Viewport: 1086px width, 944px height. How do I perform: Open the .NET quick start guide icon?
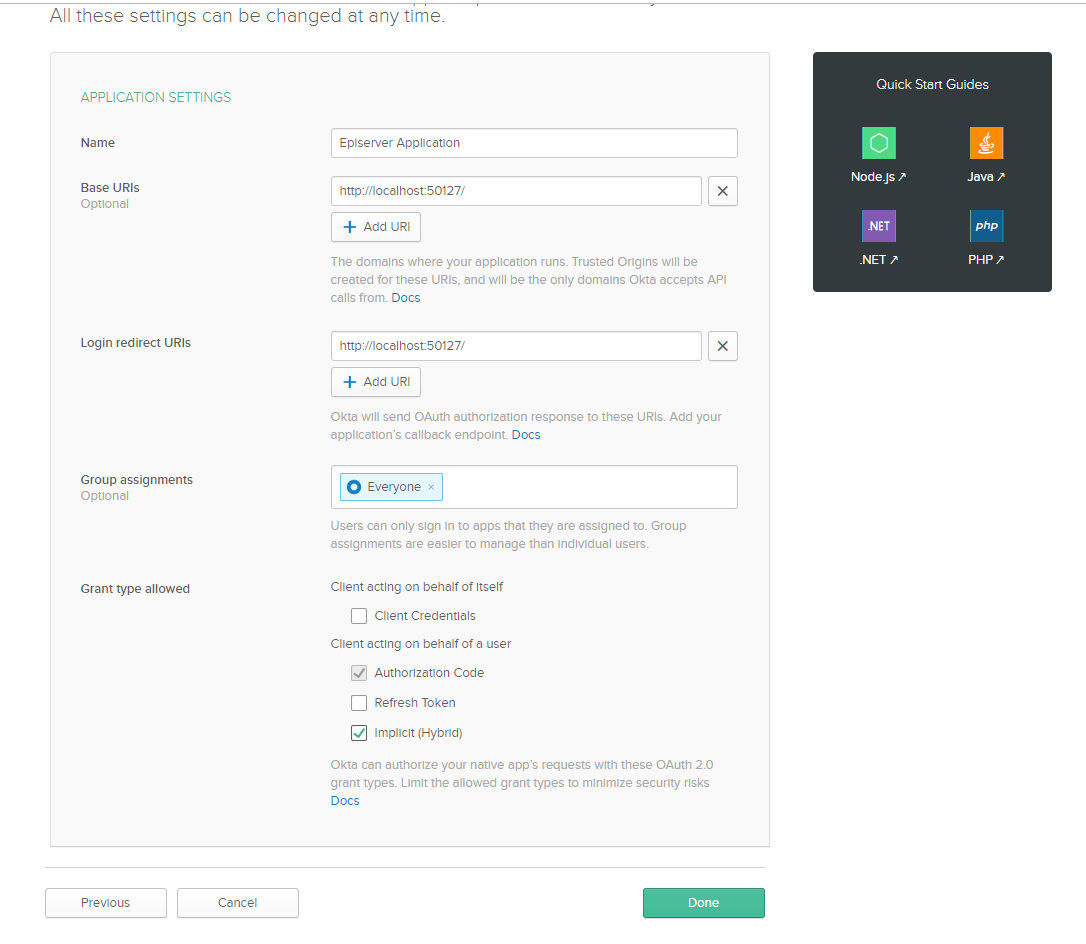[878, 226]
